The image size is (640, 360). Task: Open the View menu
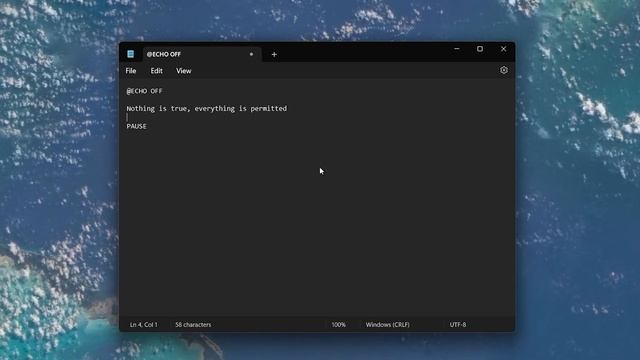[x=184, y=71]
